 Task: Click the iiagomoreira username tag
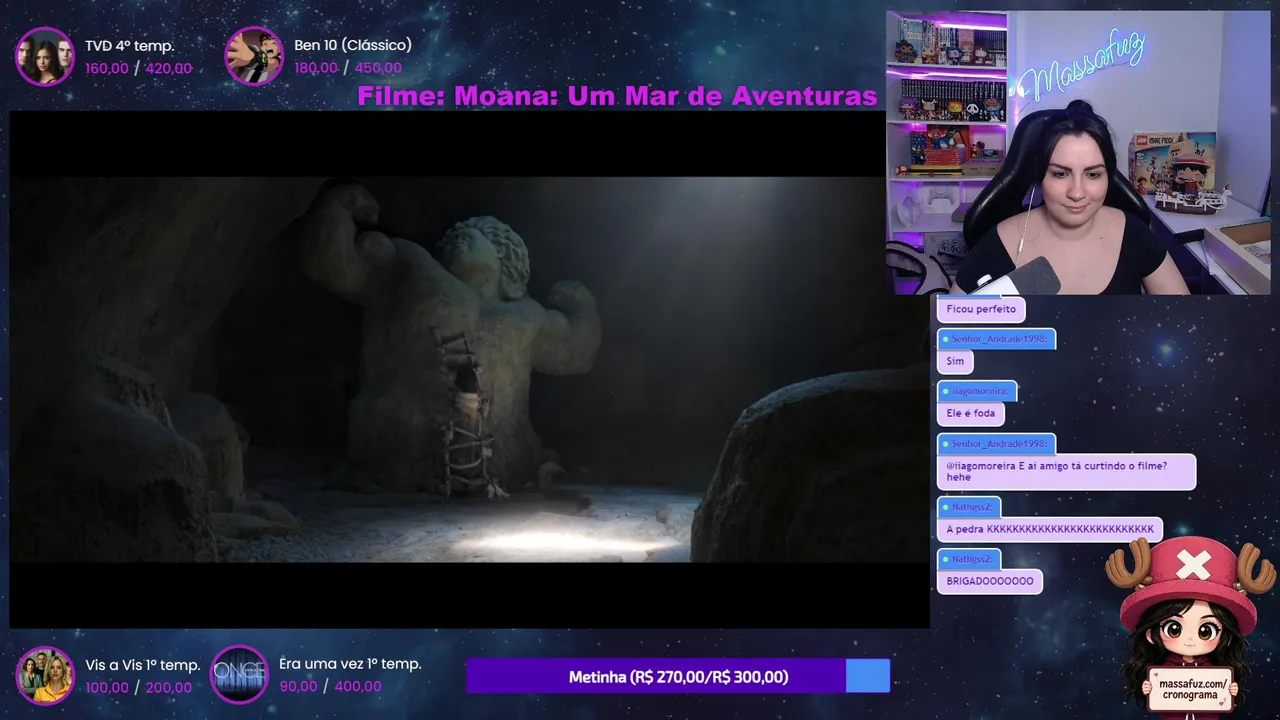[976, 391]
